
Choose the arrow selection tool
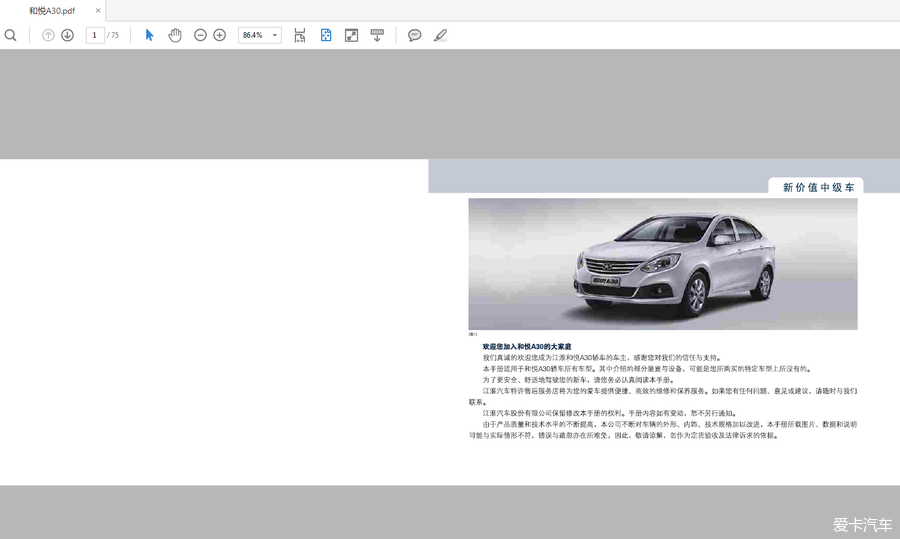(149, 35)
